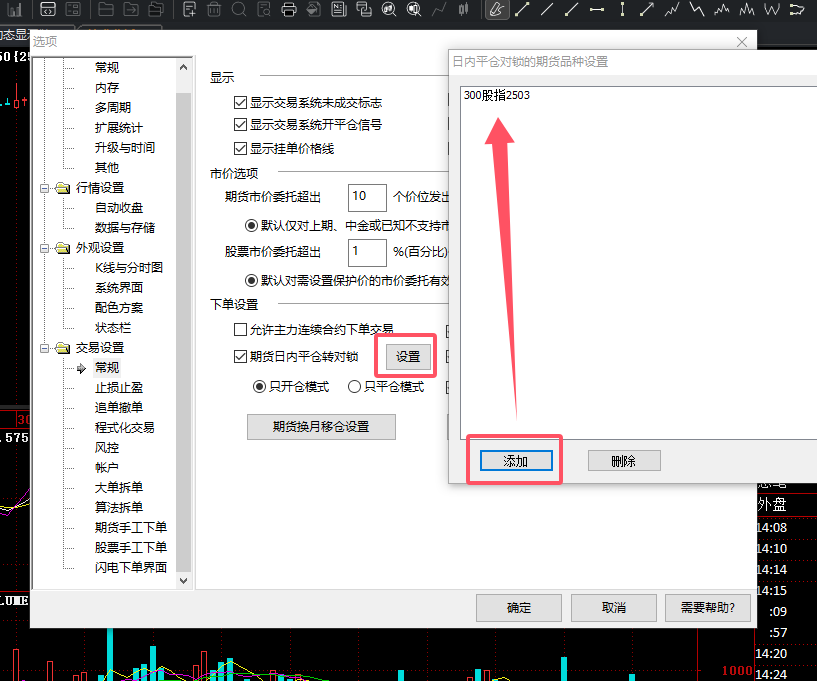
Task: Select the arrow line drawing tool
Action: pyautogui.click(x=647, y=9)
